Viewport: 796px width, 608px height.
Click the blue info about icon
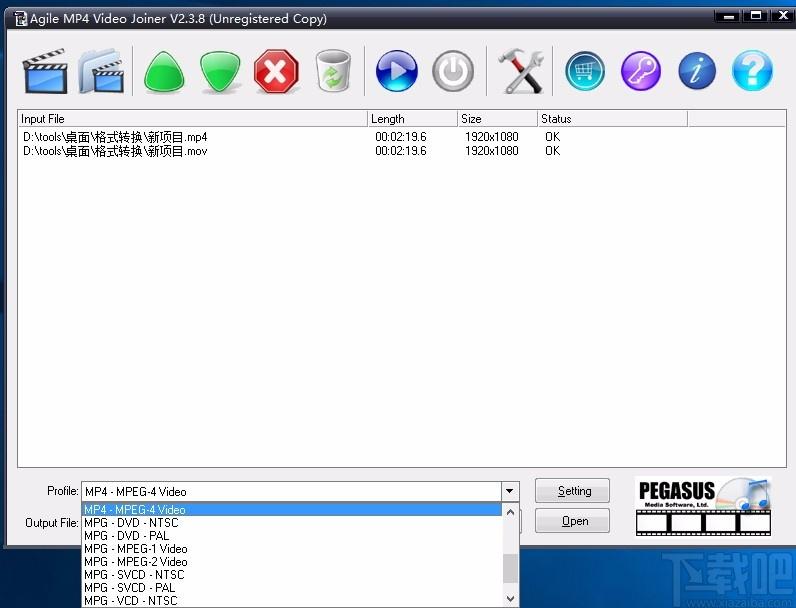[x=696, y=71]
